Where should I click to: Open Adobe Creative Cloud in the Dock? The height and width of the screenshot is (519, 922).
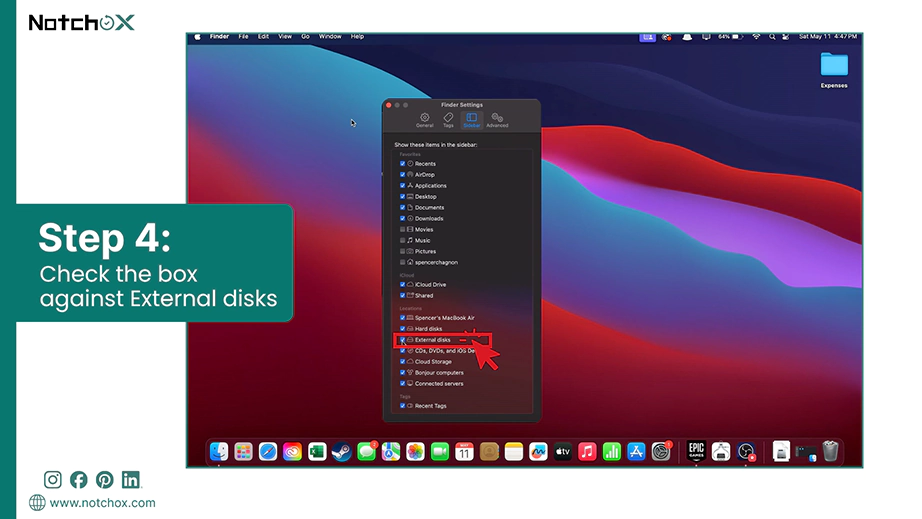click(292, 451)
